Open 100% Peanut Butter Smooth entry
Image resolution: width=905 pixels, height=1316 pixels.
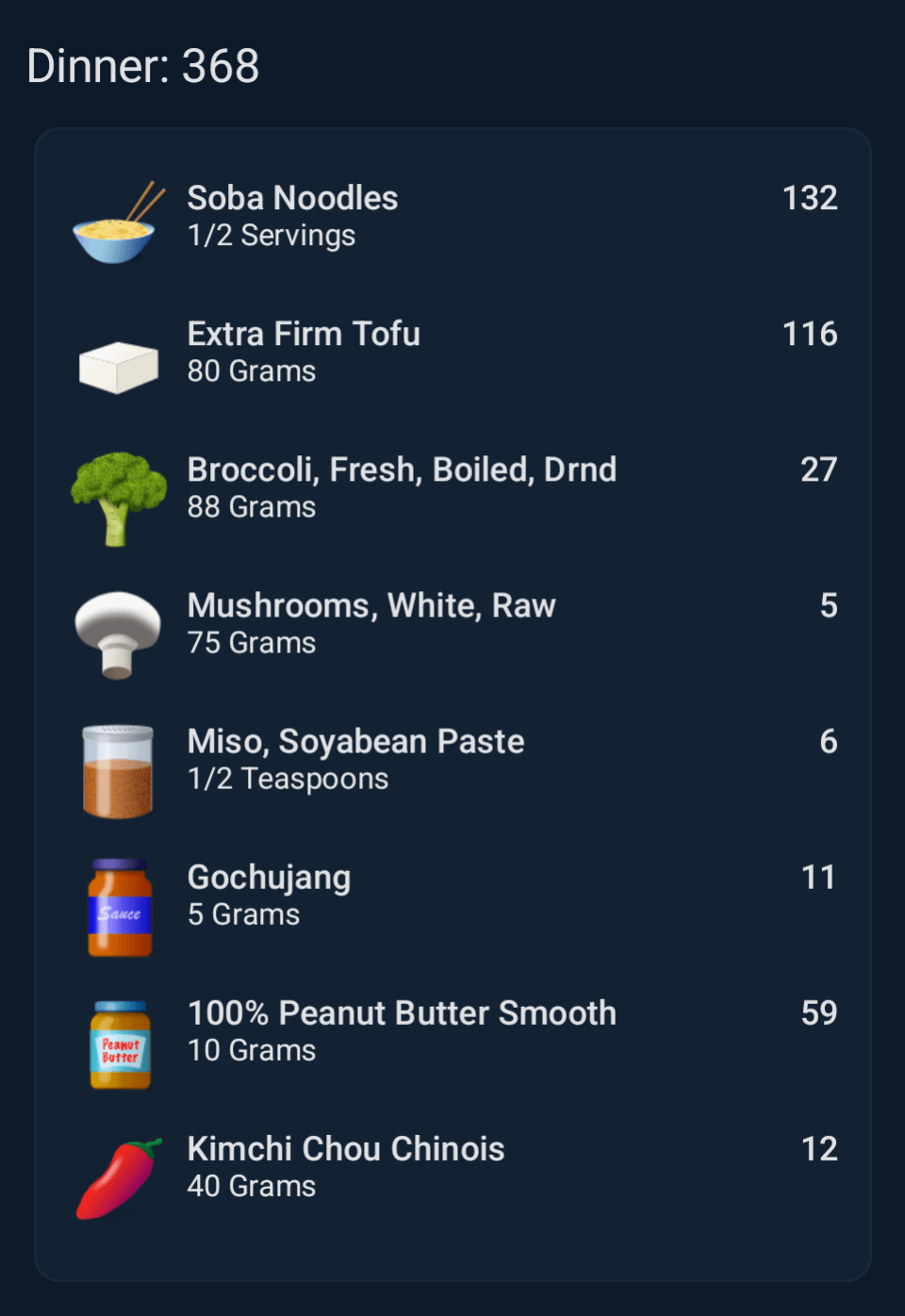coord(402,1013)
